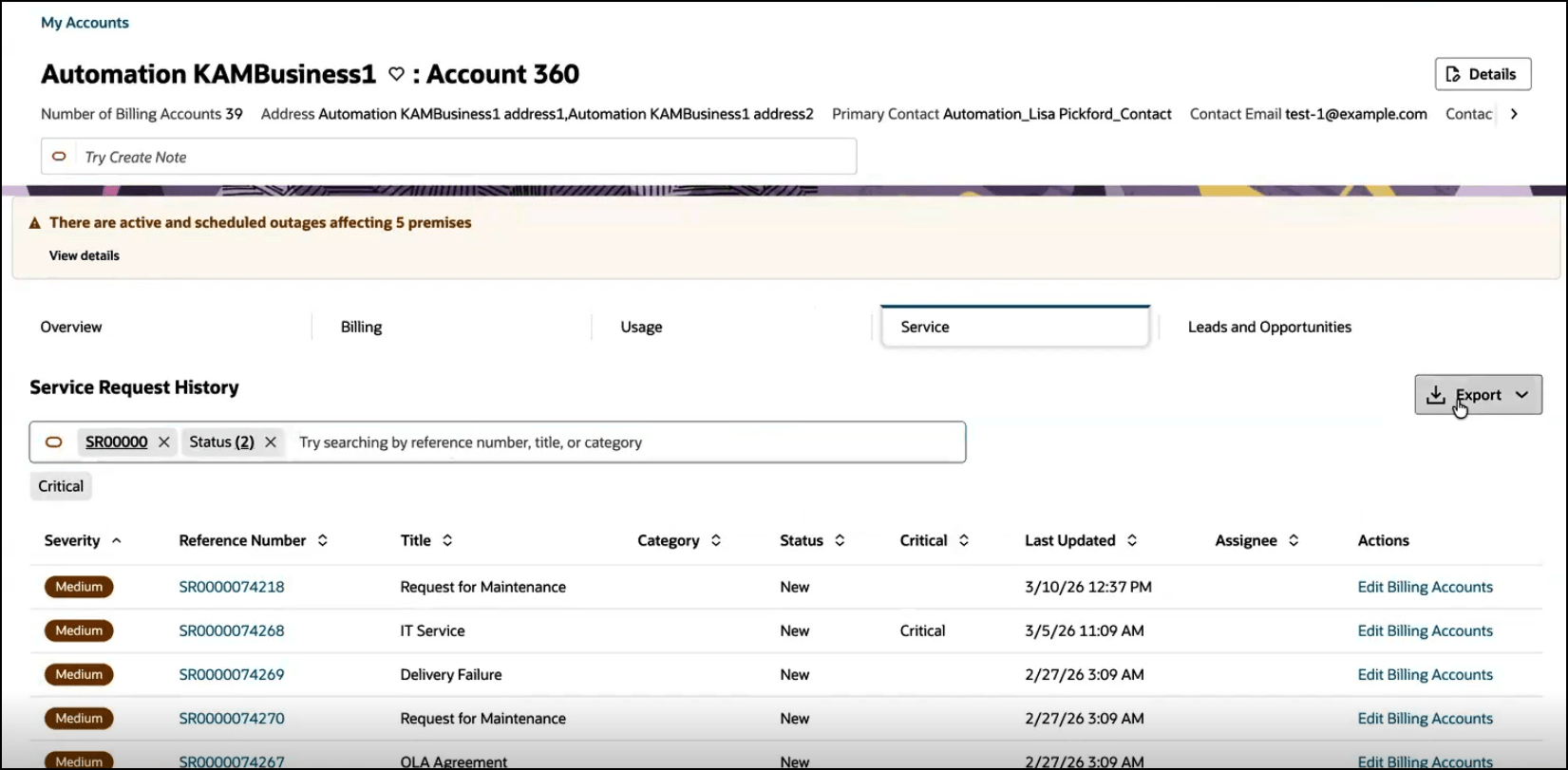Screen dimensions: 1568x770
Task: Open the SR00000 filter chip
Action: click(117, 442)
